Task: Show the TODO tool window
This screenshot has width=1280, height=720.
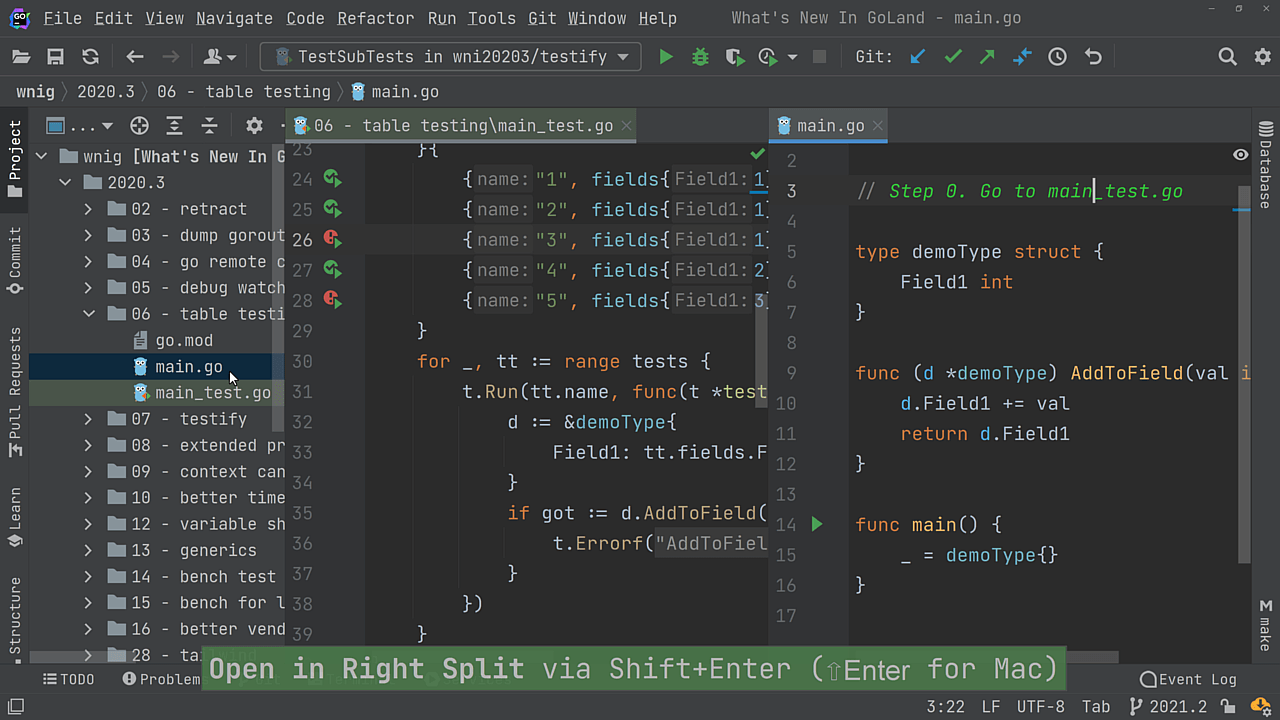Action: click(68, 679)
